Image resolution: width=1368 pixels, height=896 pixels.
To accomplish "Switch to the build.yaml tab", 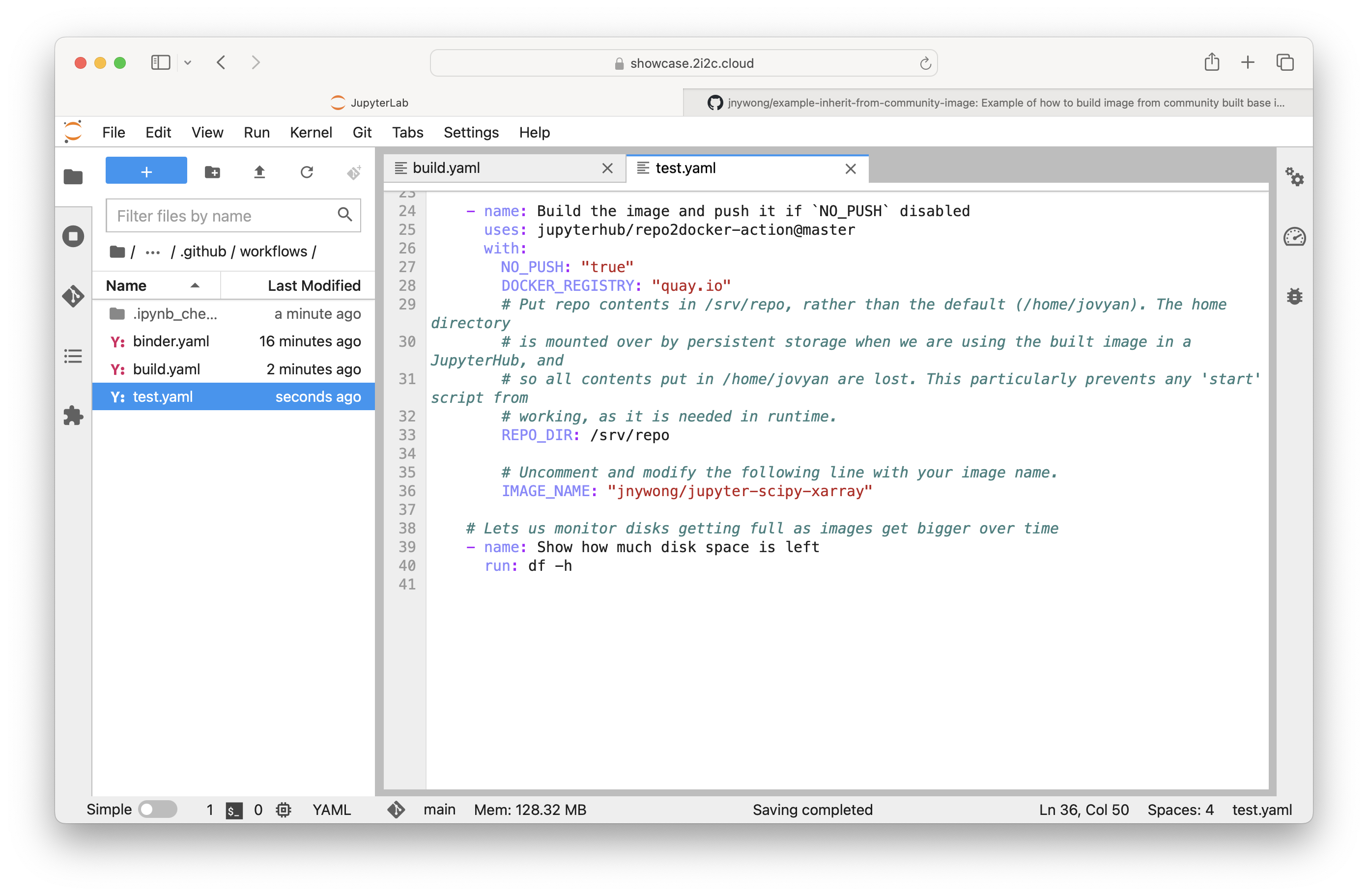I will 446,168.
